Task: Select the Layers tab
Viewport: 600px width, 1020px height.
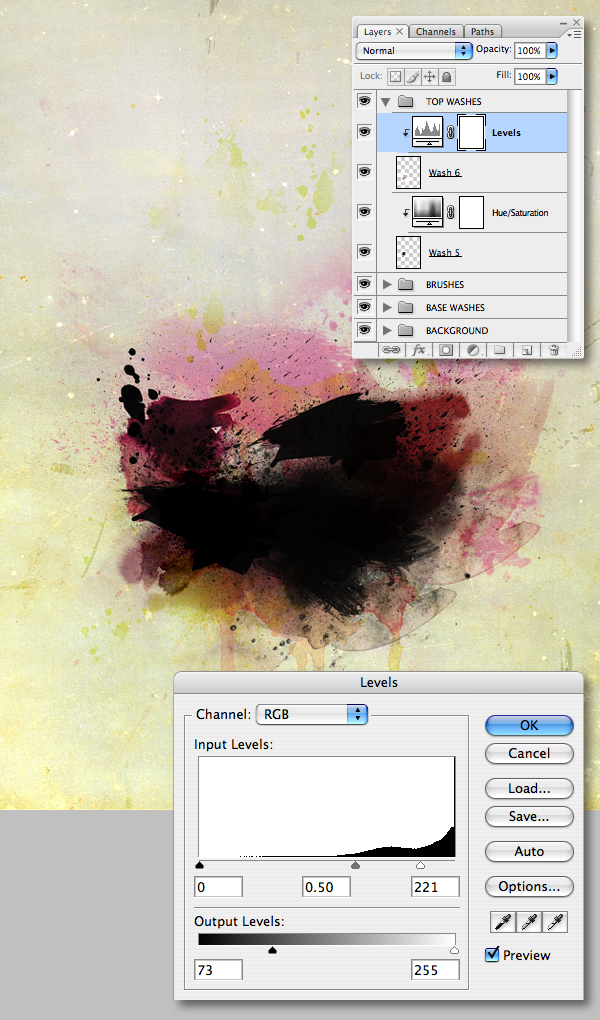Action: pos(377,31)
